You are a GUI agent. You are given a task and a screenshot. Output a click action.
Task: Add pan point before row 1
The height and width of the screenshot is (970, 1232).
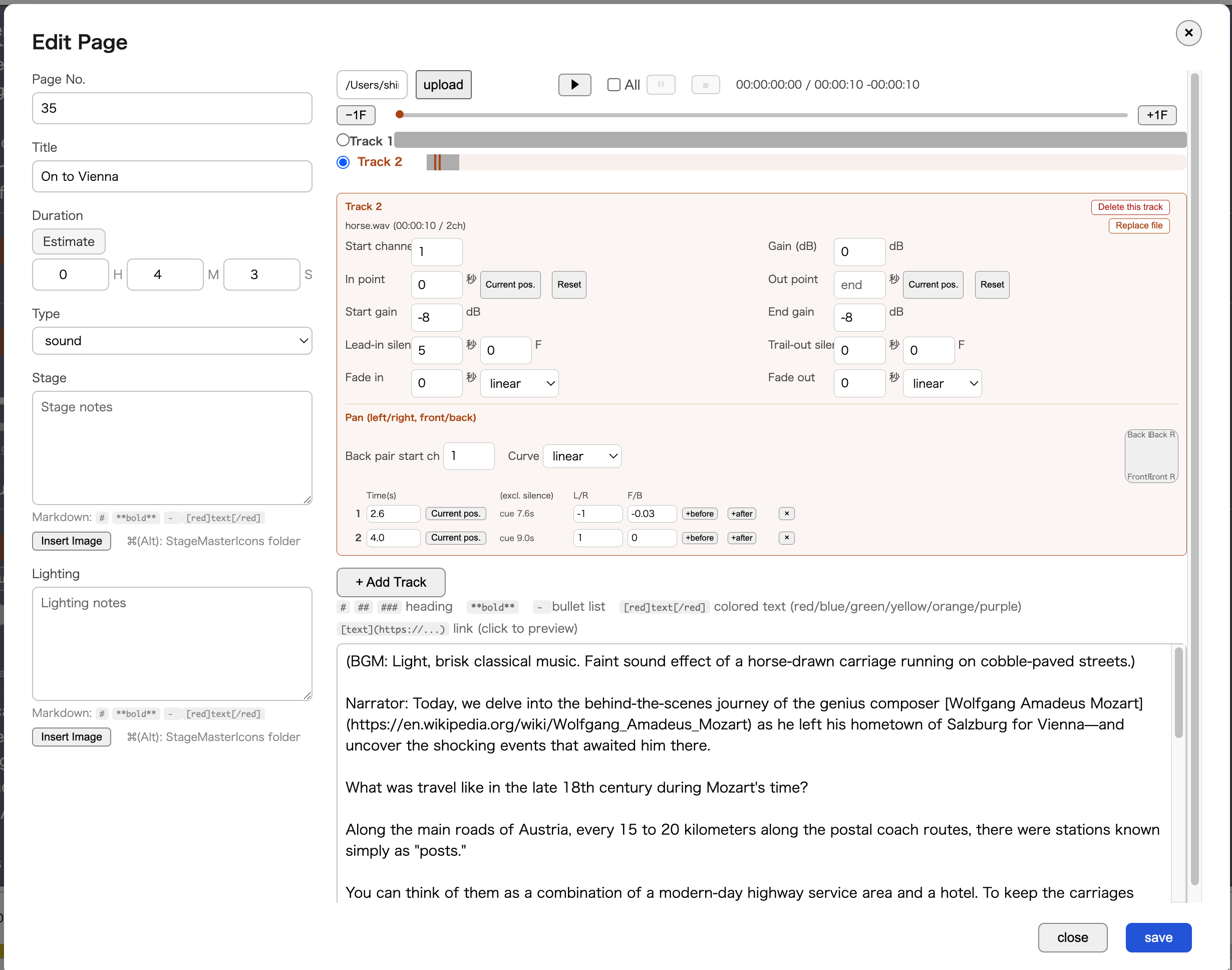700,514
